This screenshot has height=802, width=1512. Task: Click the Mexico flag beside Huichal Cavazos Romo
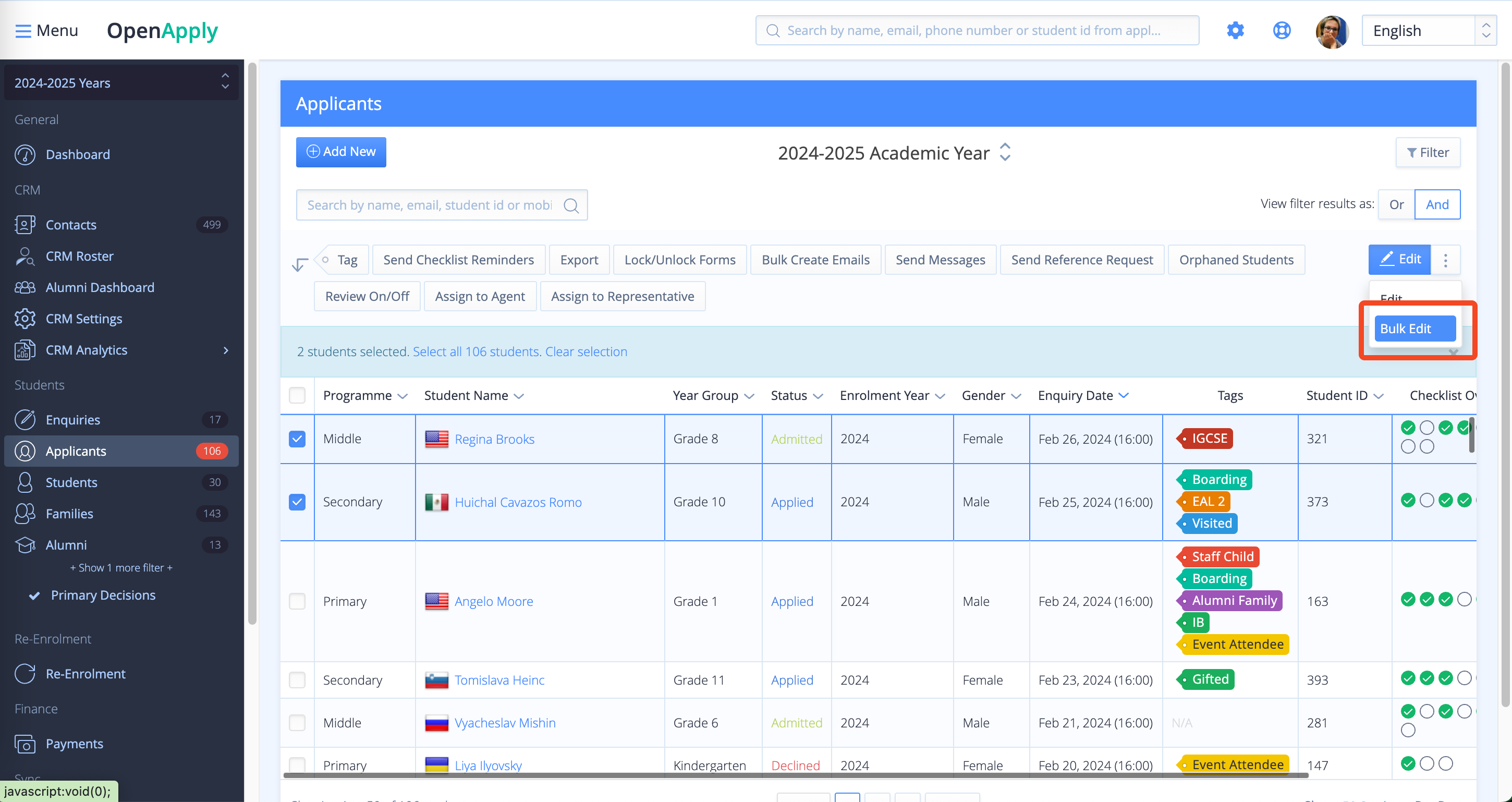tap(437, 503)
